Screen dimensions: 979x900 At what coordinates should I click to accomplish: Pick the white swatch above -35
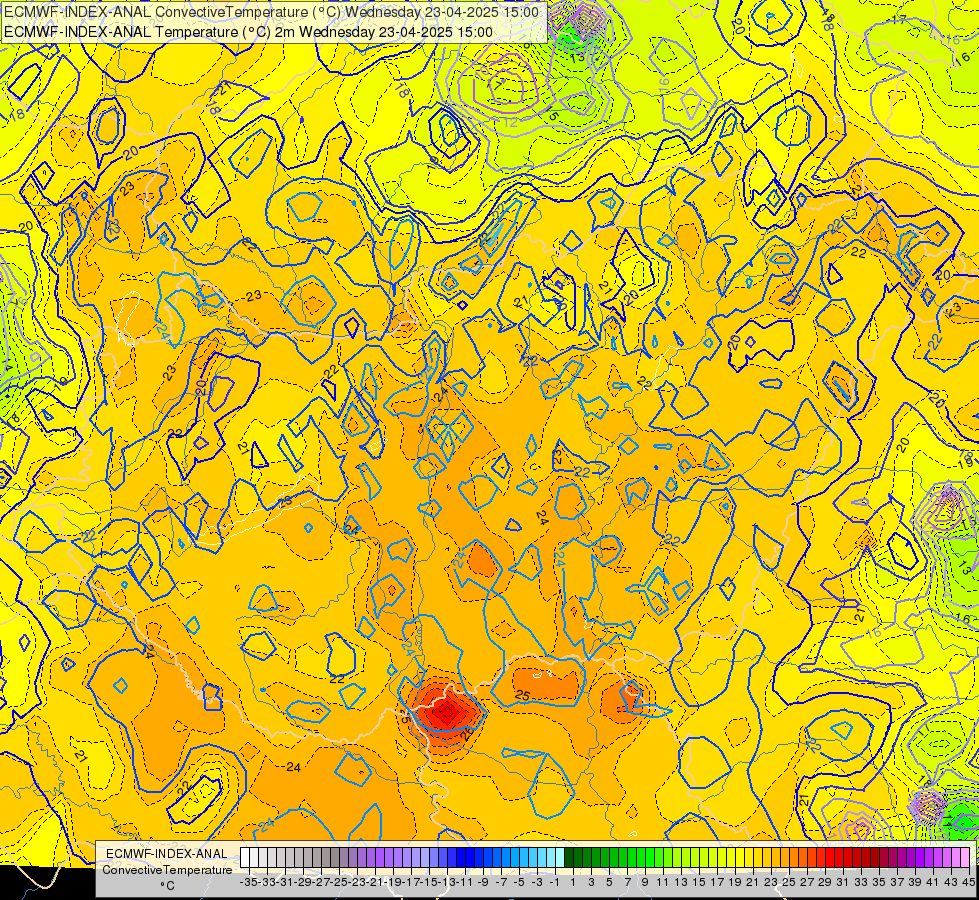click(x=245, y=858)
